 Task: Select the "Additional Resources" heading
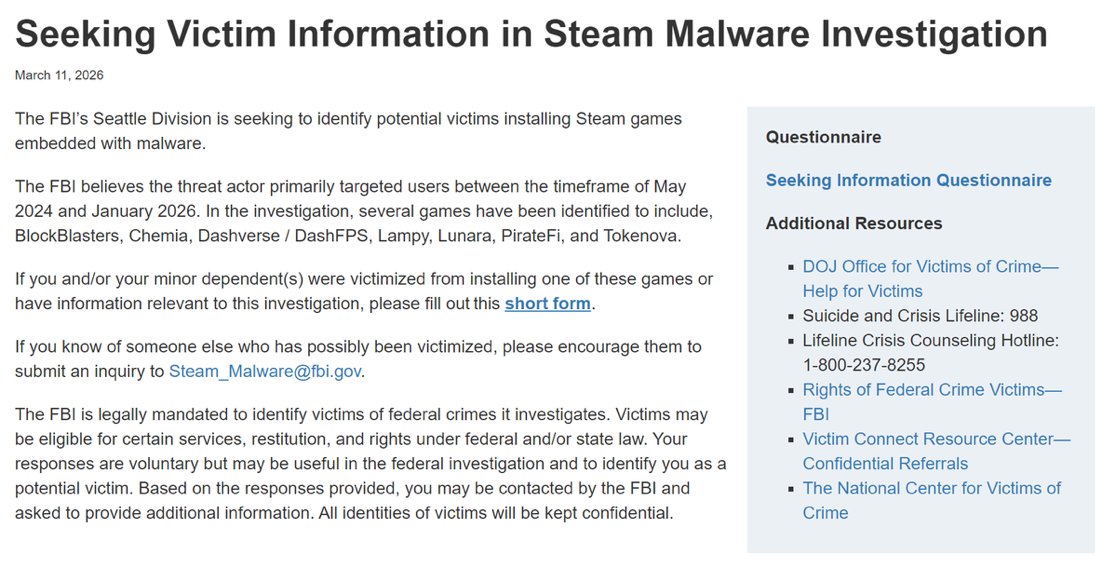853,223
